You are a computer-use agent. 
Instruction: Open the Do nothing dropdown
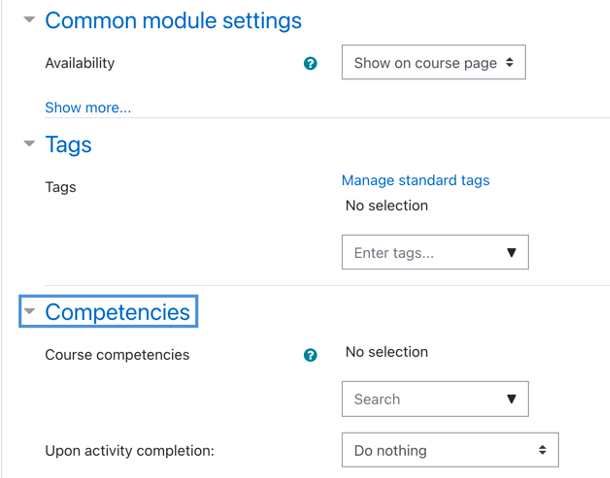coord(450,450)
